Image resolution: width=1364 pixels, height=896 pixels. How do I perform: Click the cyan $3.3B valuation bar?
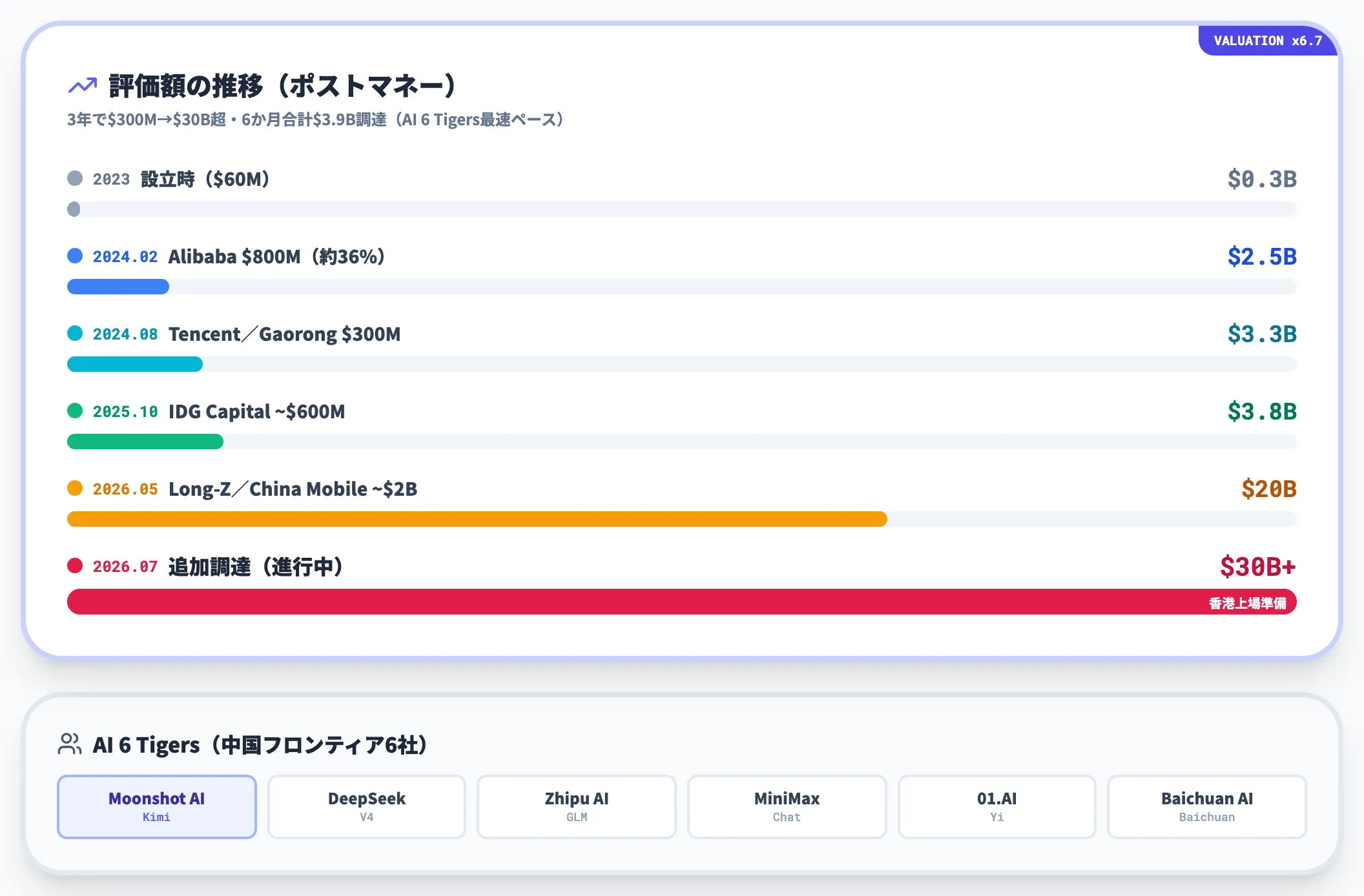[135, 364]
